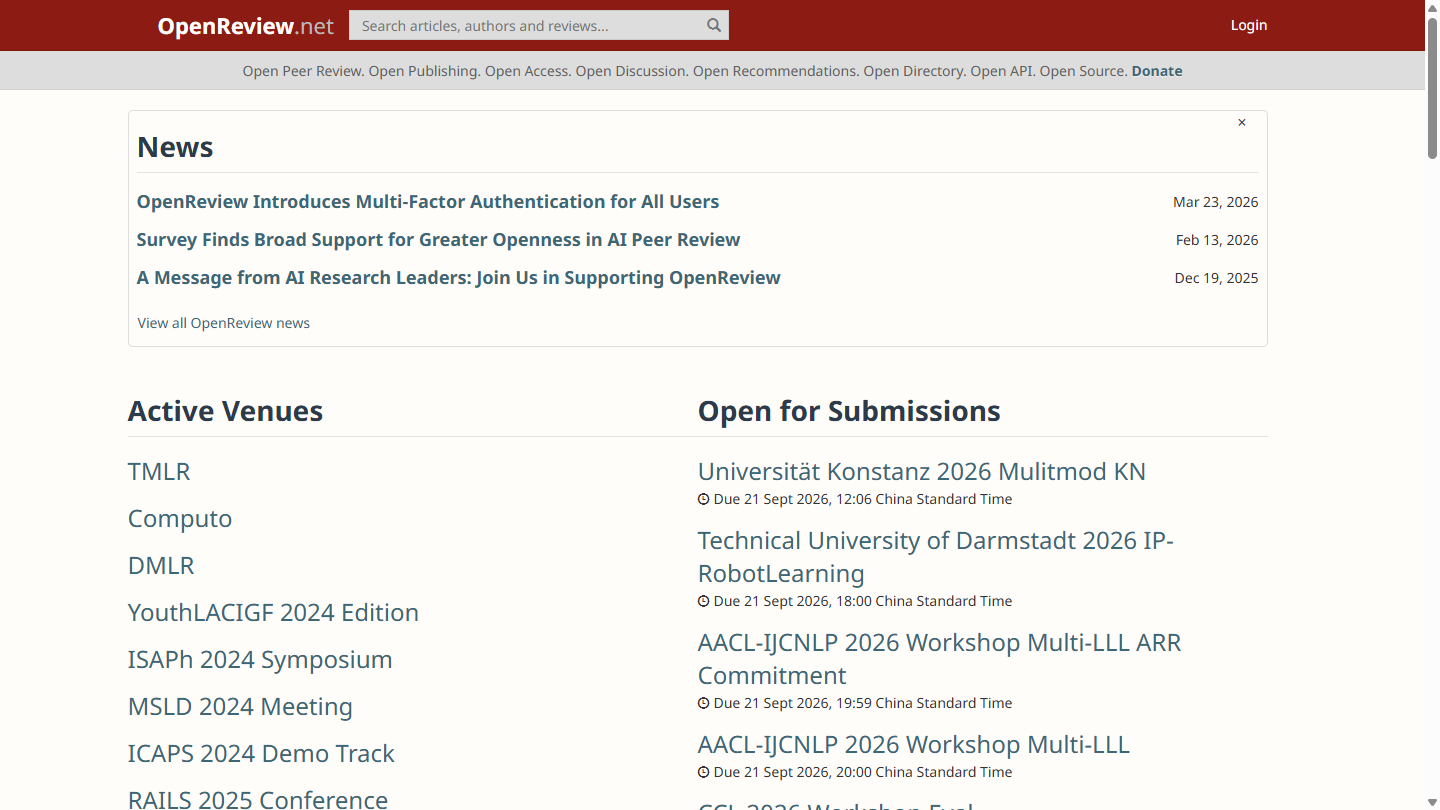Image resolution: width=1440 pixels, height=810 pixels.
Task: Open MSLD 2024 Meeting venue
Action: [x=240, y=707]
